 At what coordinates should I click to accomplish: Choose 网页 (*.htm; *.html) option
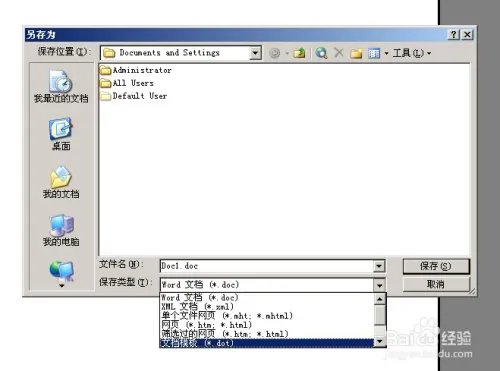click(x=266, y=324)
